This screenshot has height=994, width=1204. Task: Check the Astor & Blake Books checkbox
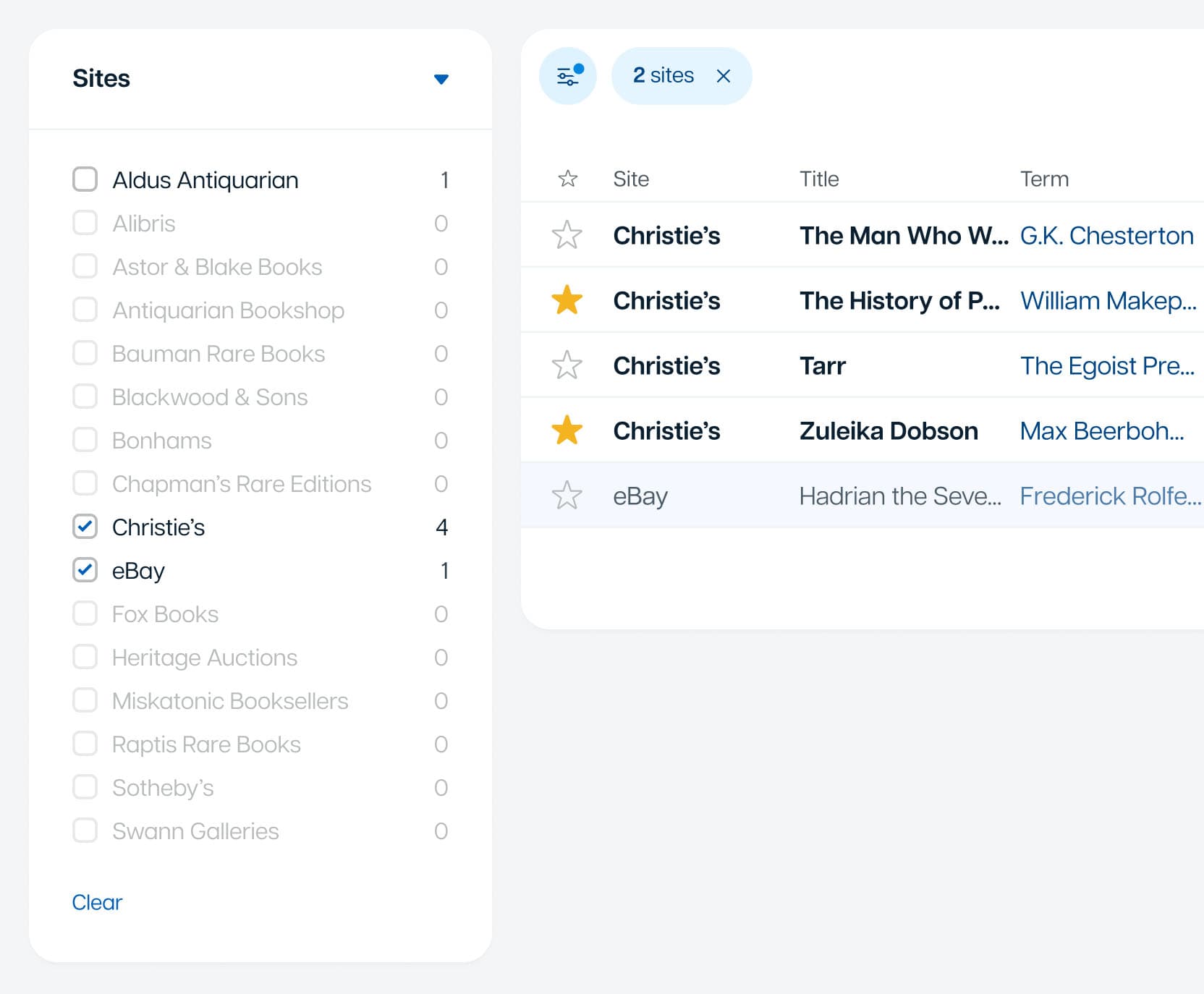85,266
